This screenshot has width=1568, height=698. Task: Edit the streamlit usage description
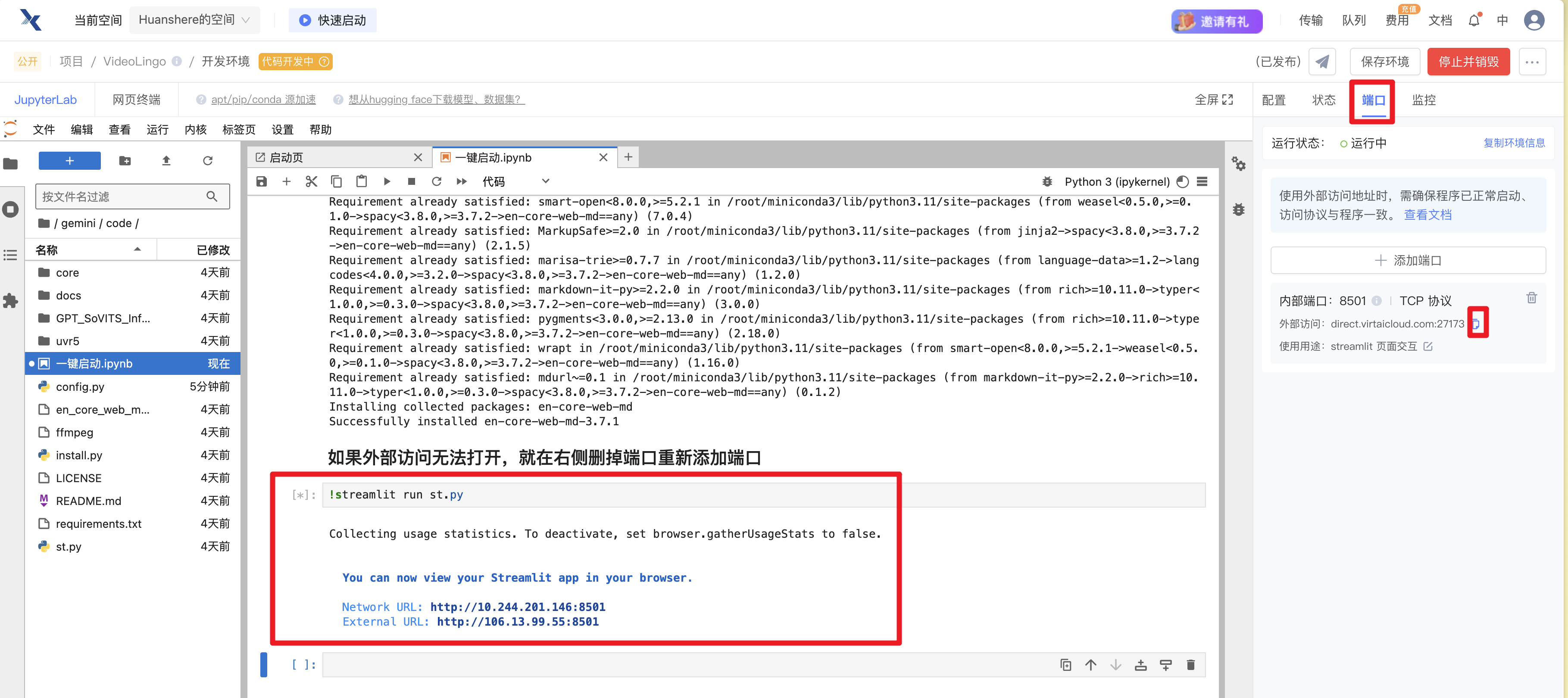coord(1428,346)
